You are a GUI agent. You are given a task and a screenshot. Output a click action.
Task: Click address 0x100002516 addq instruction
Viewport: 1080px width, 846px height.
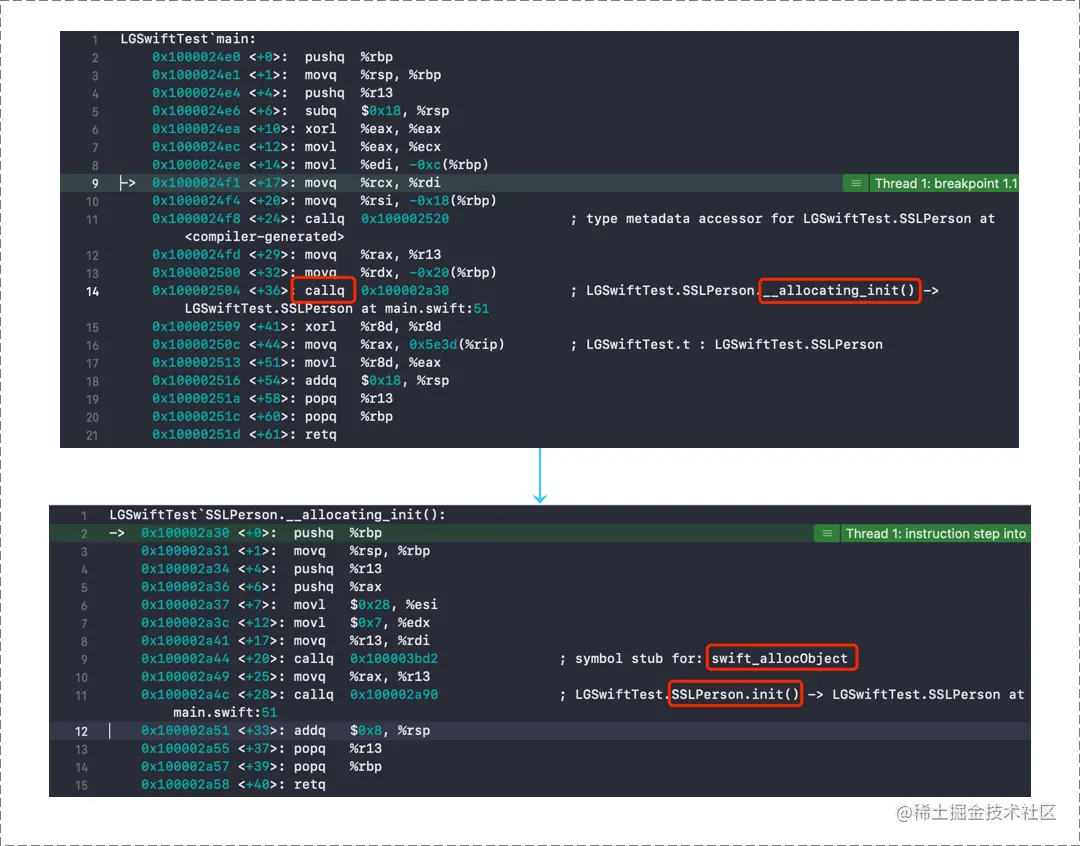(x=196, y=380)
